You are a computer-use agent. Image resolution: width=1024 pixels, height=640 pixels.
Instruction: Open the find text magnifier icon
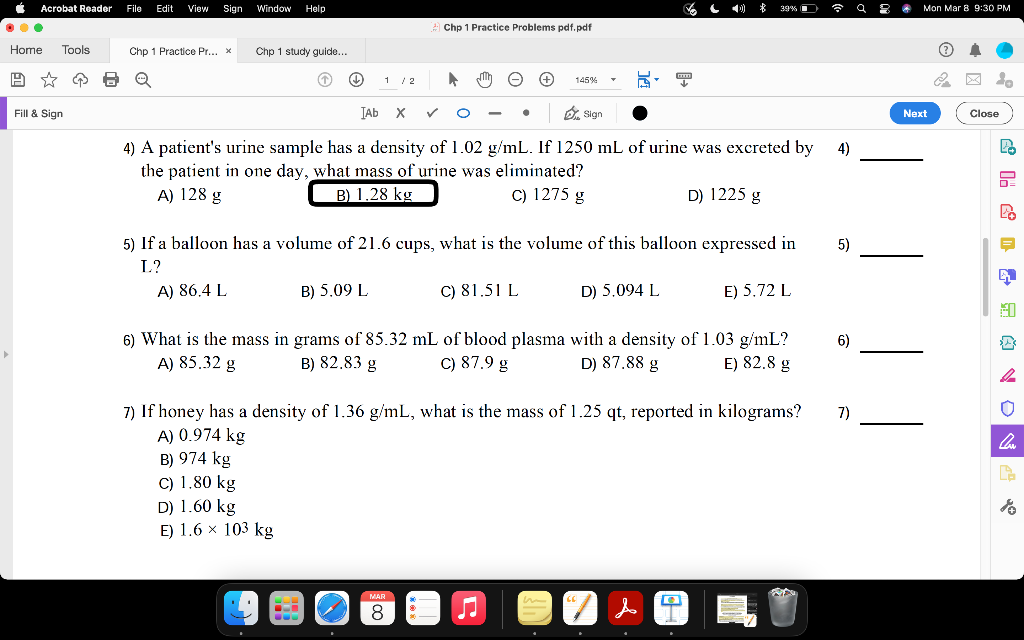coord(142,80)
